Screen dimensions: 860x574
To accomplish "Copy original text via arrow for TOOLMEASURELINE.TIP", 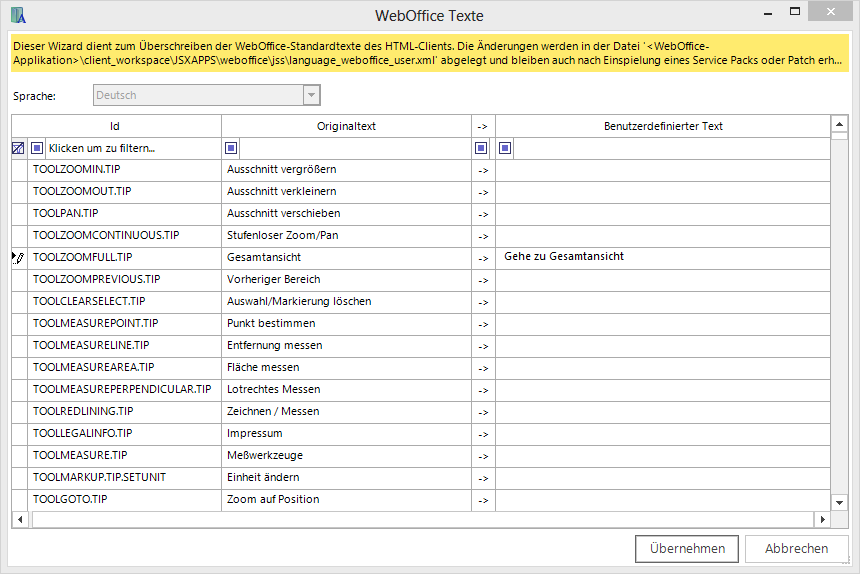I will pyautogui.click(x=483, y=346).
